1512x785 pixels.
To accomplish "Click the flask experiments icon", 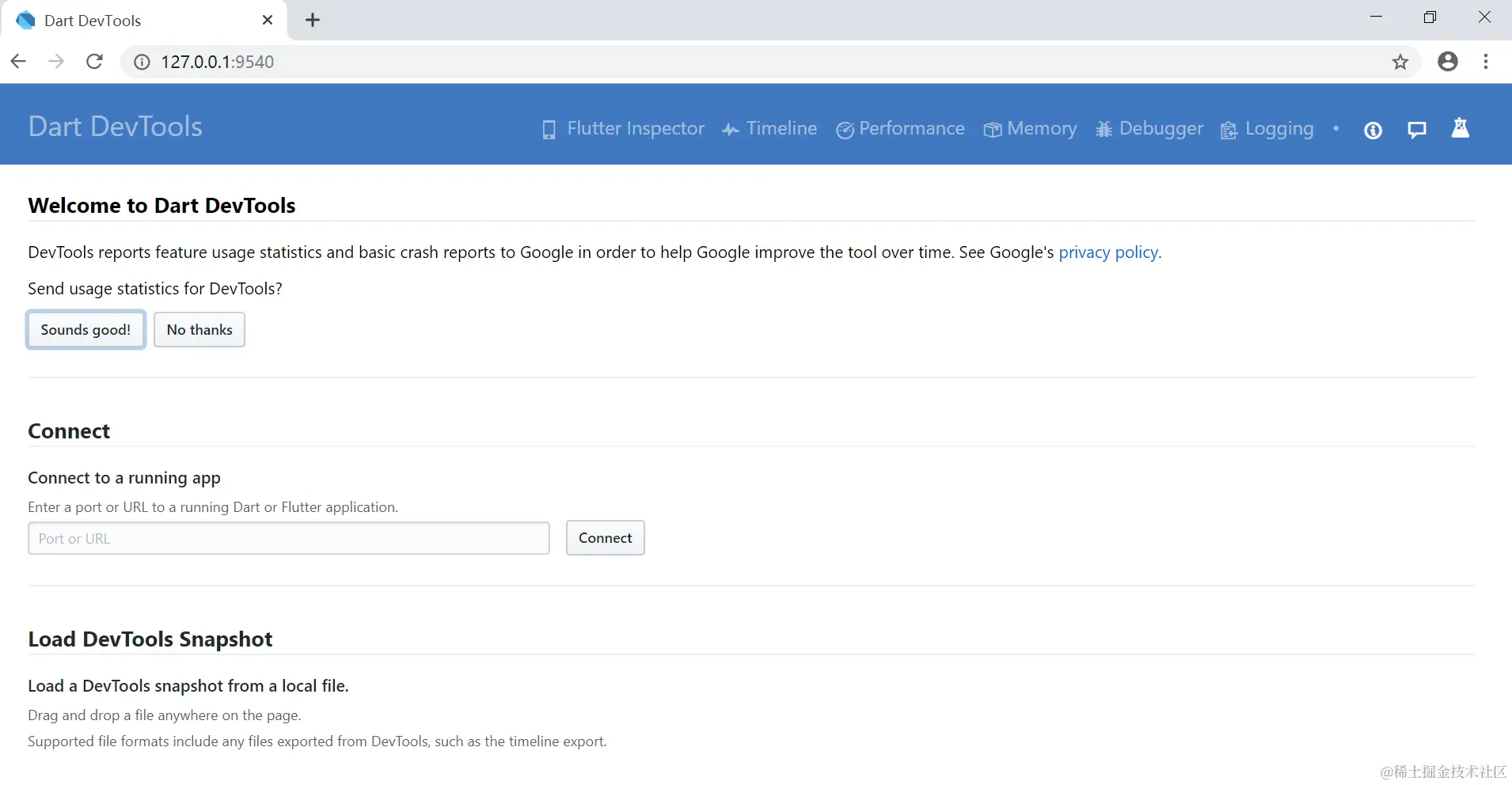I will click(x=1461, y=128).
